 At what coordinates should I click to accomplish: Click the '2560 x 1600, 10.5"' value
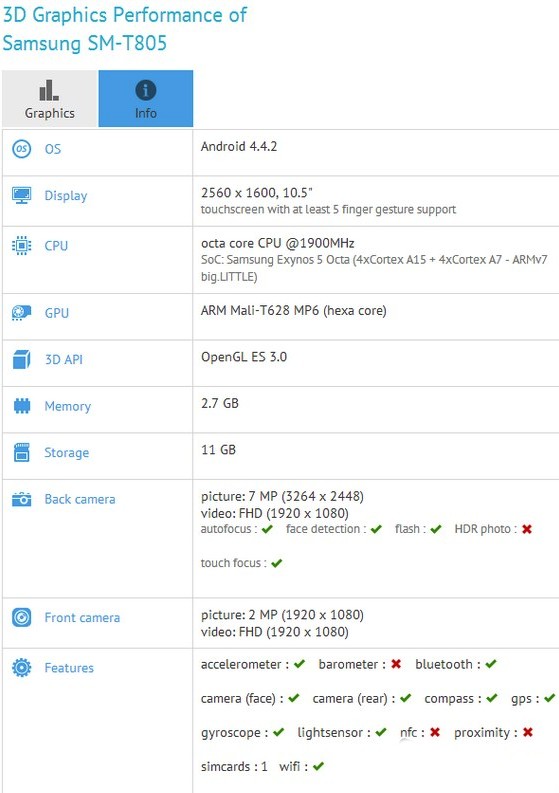(x=256, y=193)
